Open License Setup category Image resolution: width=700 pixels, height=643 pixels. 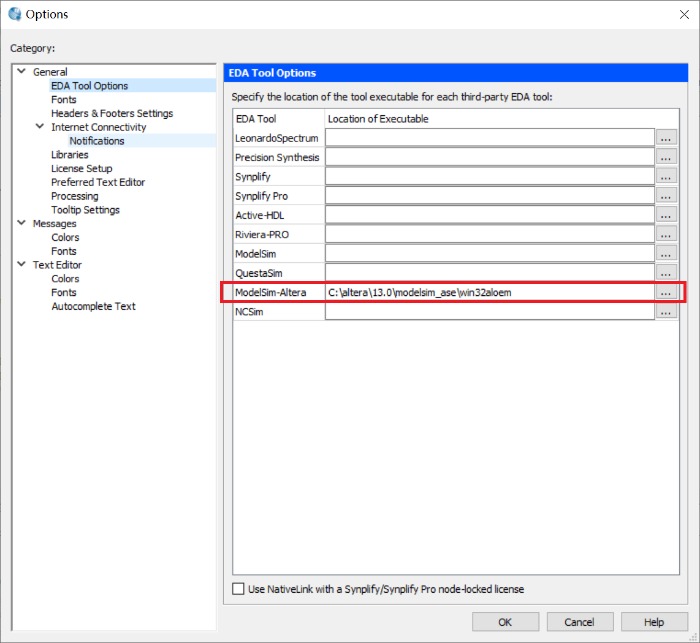tap(81, 169)
